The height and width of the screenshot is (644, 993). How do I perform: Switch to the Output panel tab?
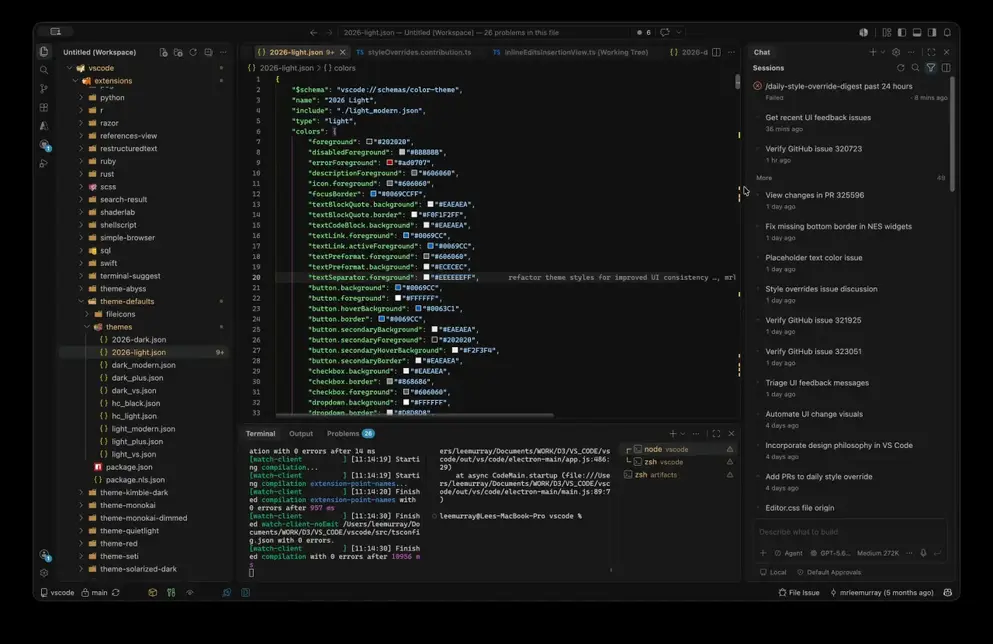click(x=301, y=434)
